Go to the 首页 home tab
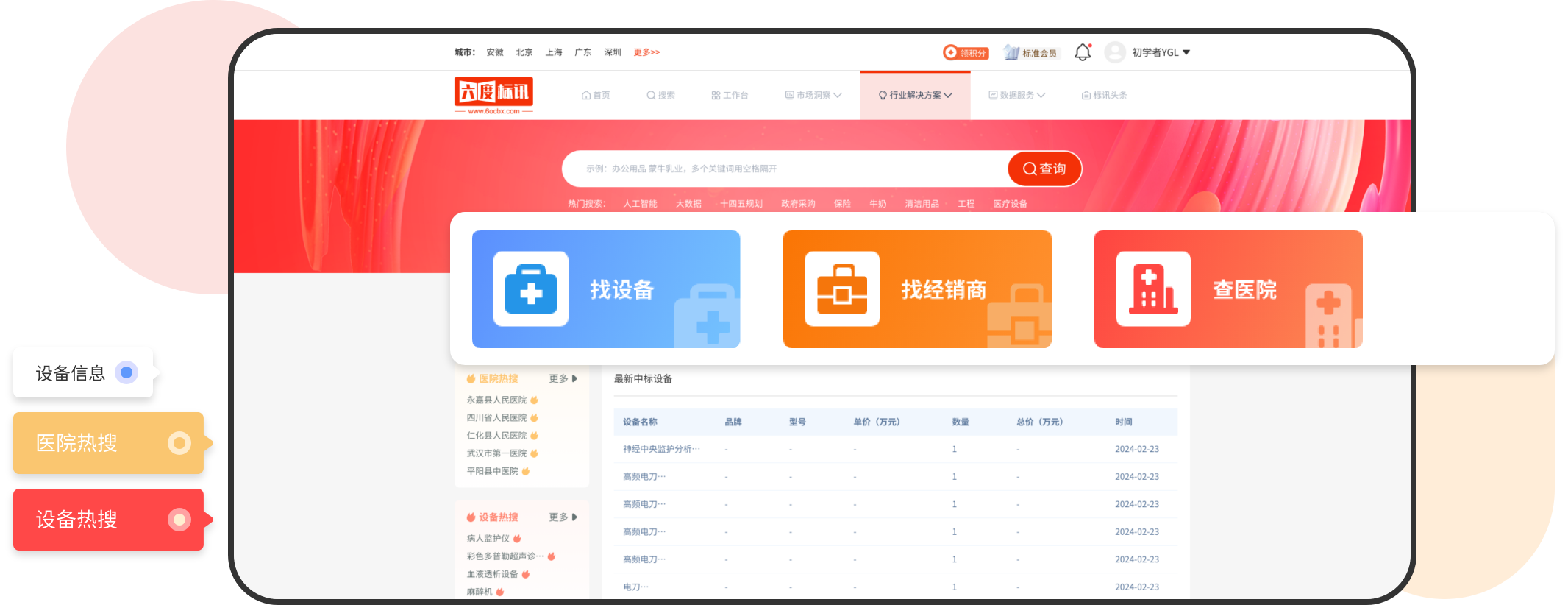The height and width of the screenshot is (605, 1568). [x=596, y=95]
